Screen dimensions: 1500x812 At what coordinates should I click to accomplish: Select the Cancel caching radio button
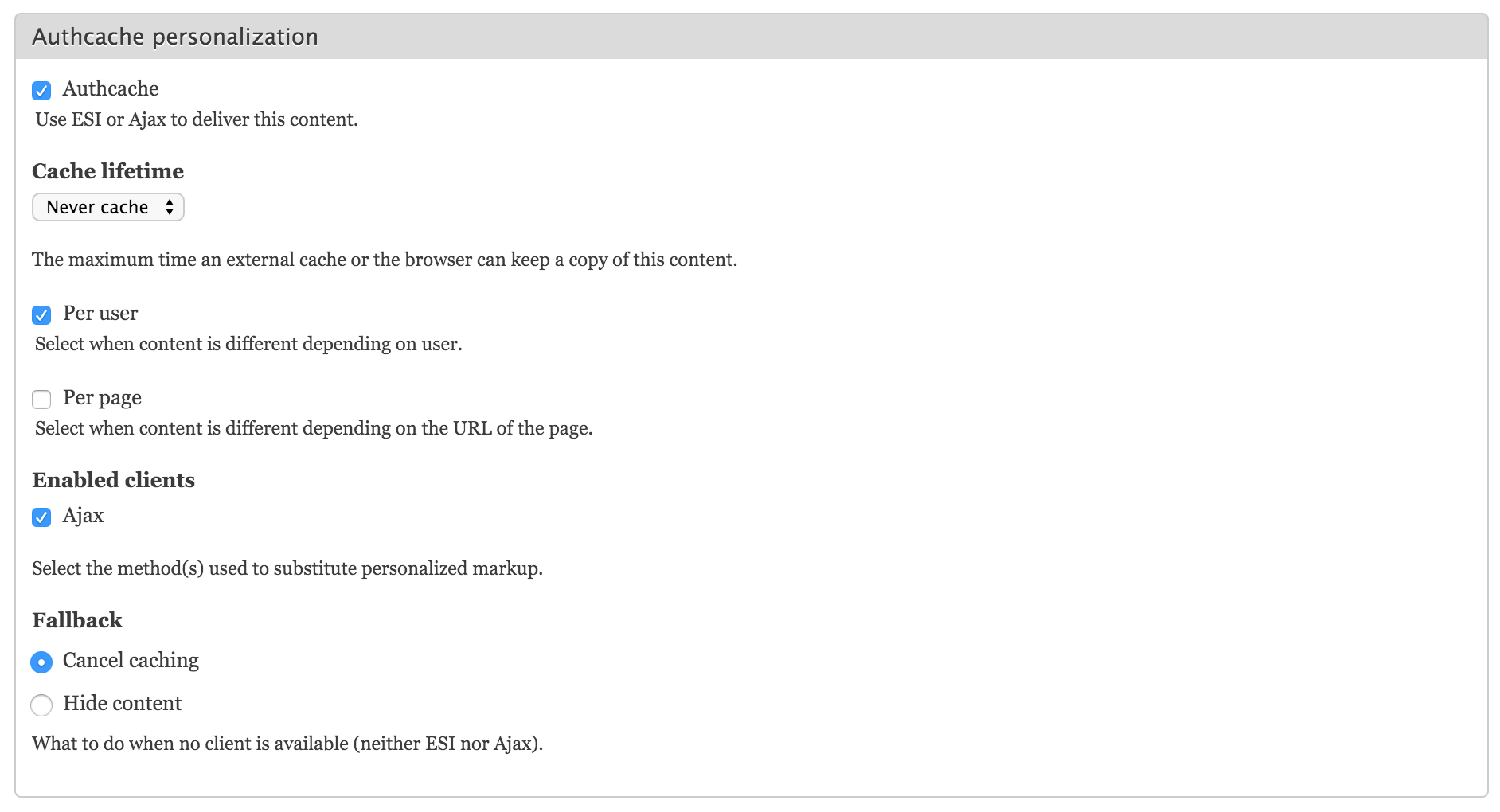[41, 662]
